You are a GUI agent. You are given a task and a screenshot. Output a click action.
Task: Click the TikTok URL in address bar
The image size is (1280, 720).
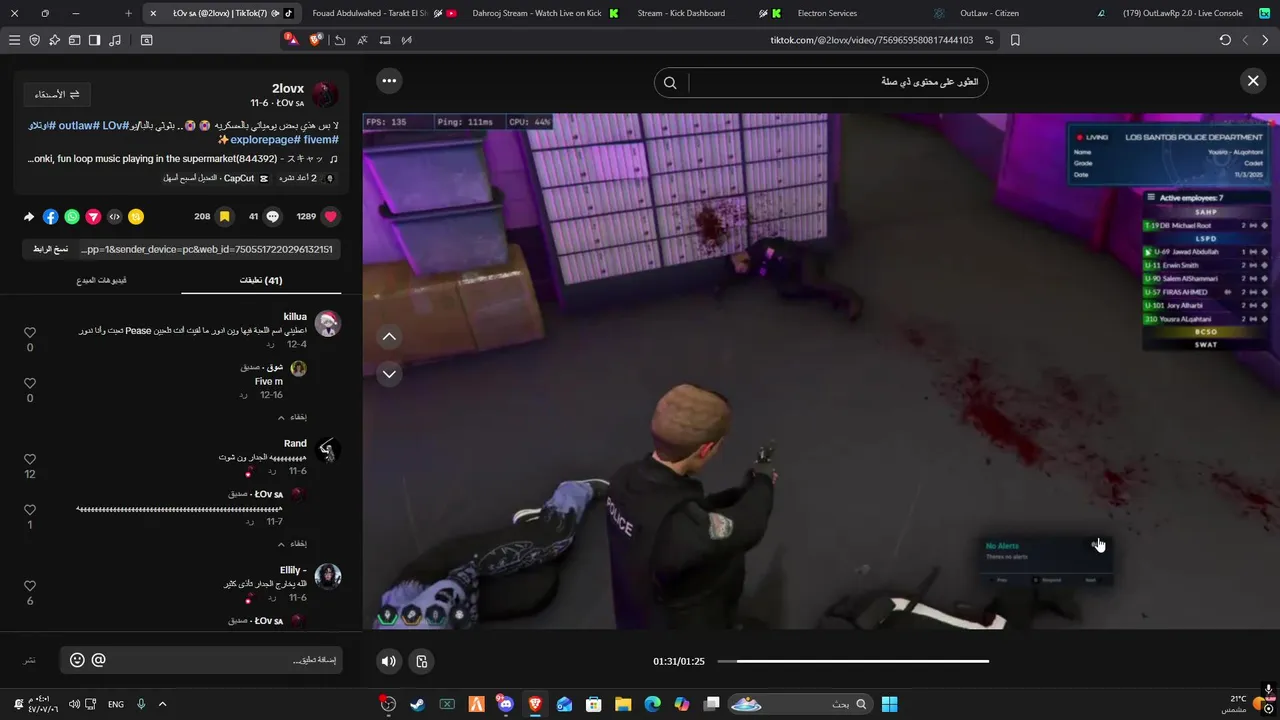coord(871,40)
